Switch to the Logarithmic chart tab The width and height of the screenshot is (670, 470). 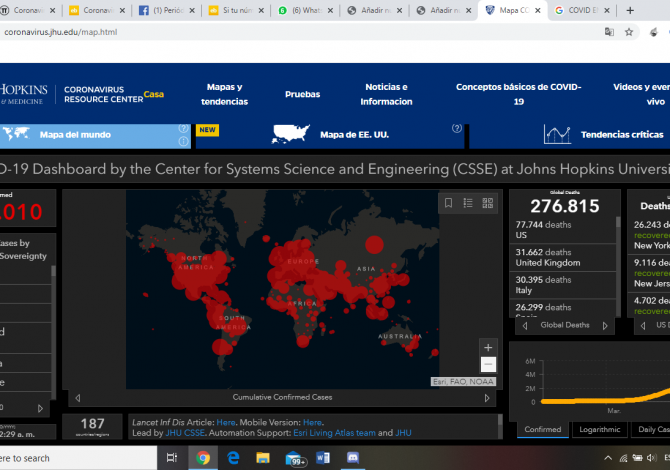(599, 429)
